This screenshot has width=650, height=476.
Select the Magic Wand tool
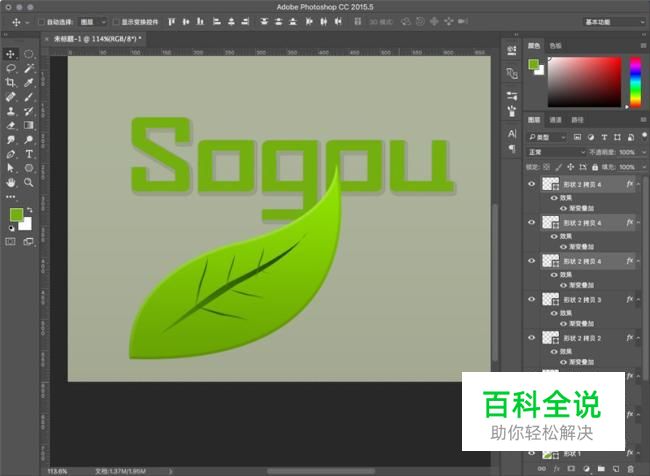click(29, 68)
